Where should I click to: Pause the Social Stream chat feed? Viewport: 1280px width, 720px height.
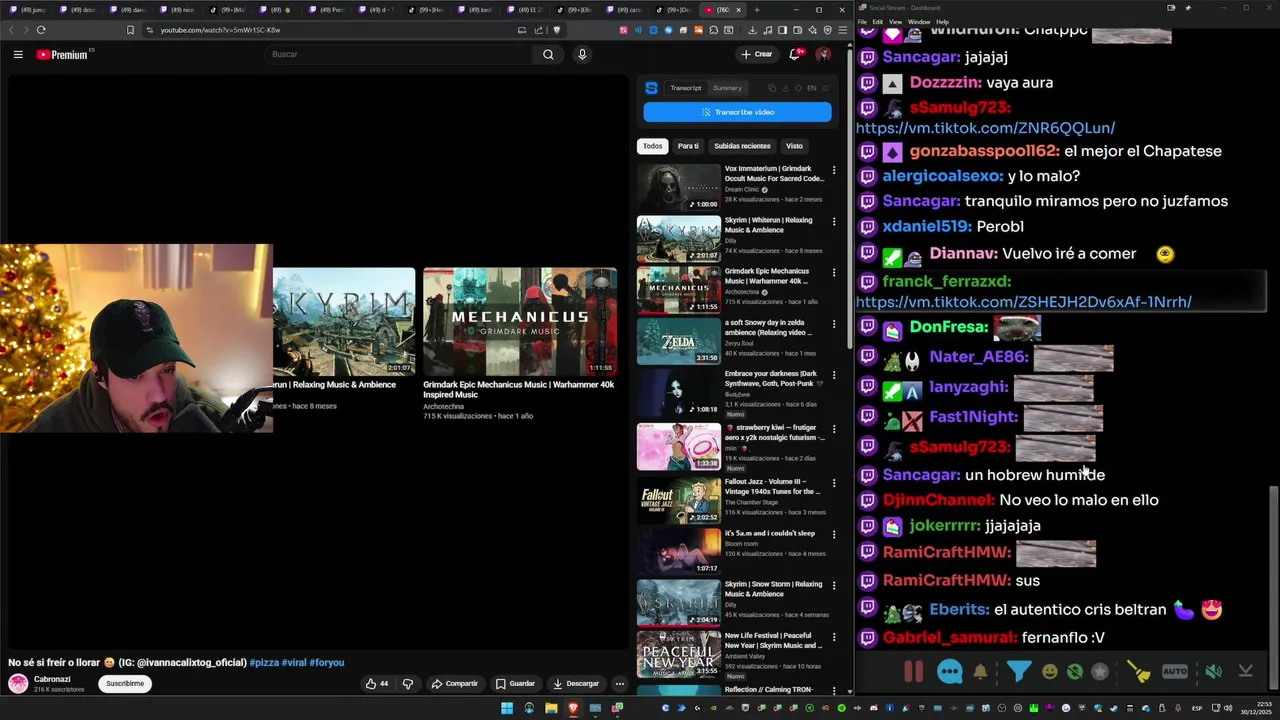pos(913,672)
